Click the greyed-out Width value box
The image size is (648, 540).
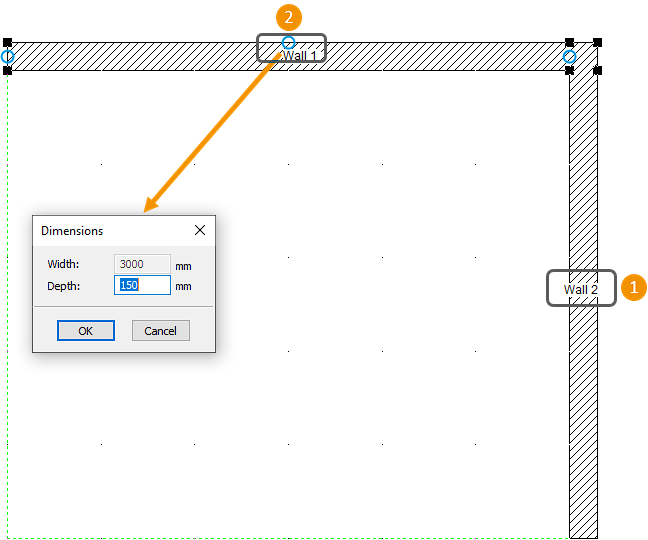click(141, 265)
